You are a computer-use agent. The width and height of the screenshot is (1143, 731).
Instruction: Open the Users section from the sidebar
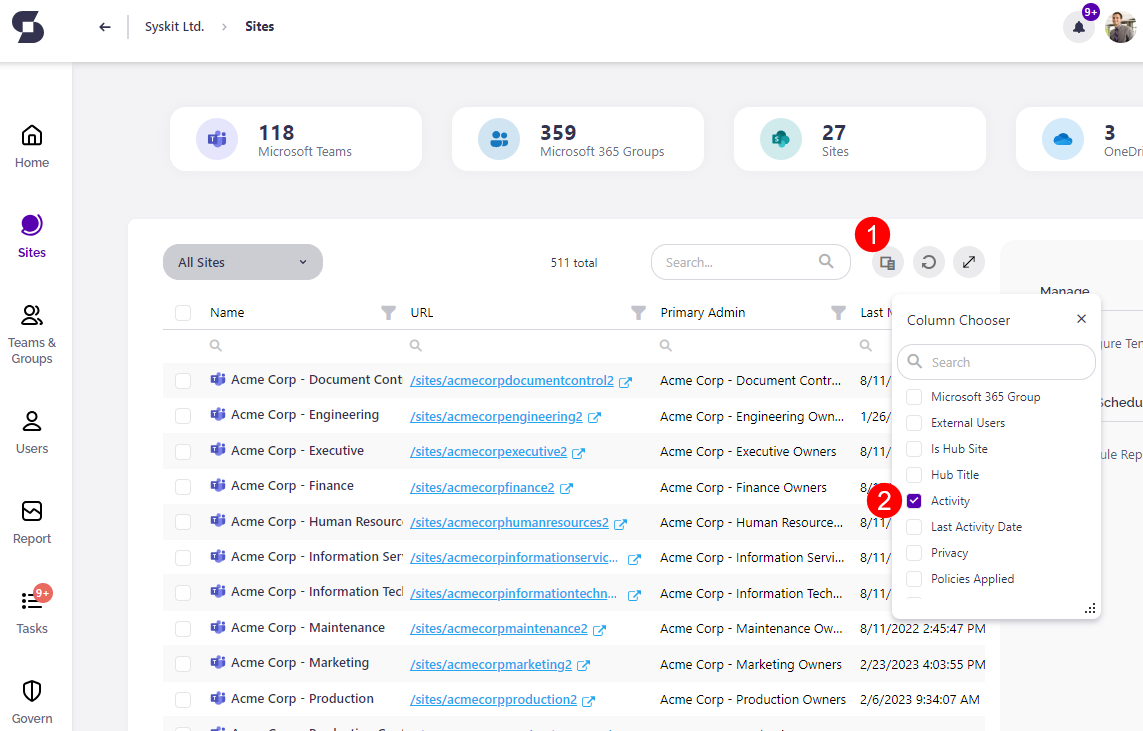[x=31, y=430]
